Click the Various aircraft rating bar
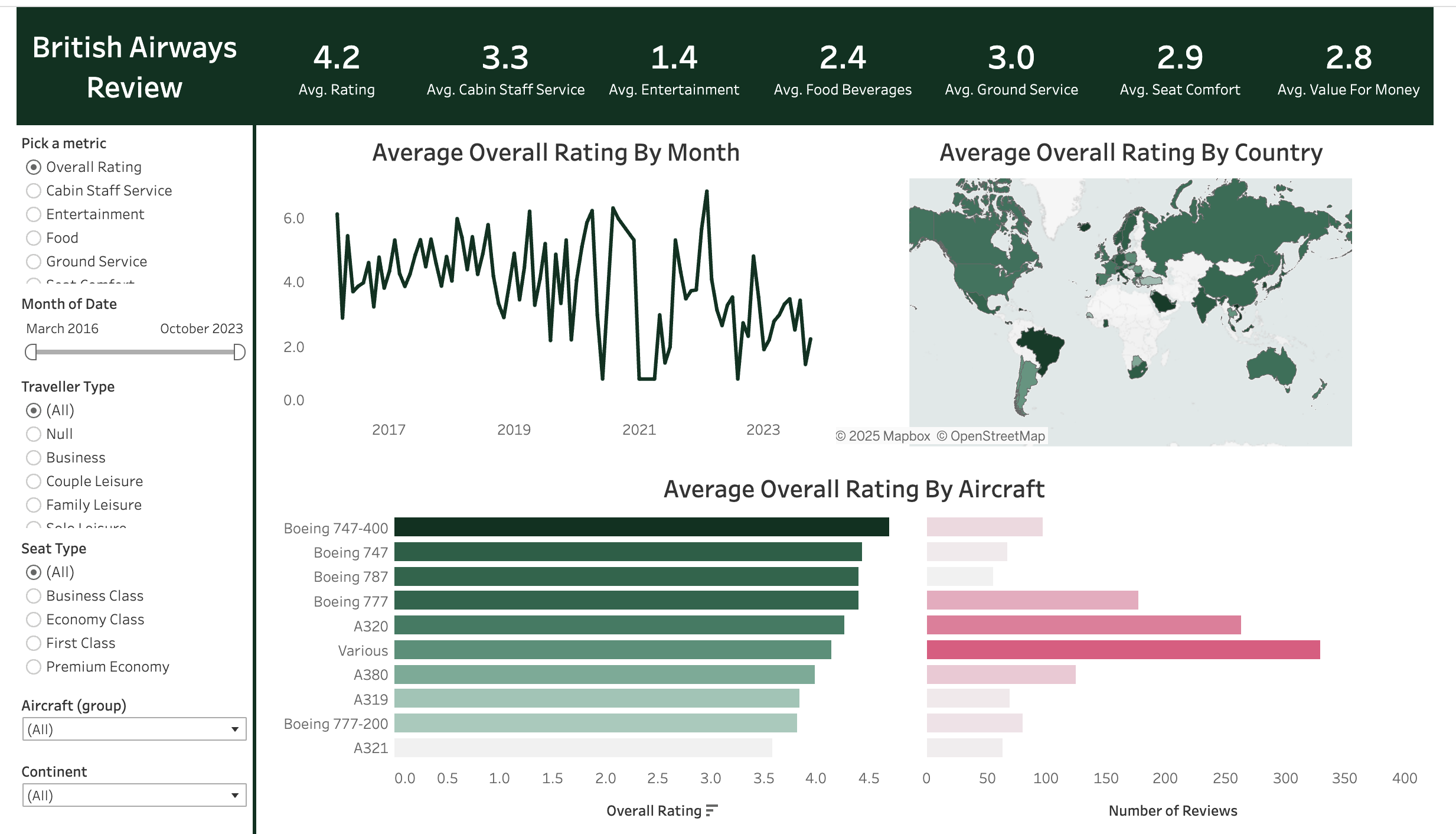 [x=613, y=650]
